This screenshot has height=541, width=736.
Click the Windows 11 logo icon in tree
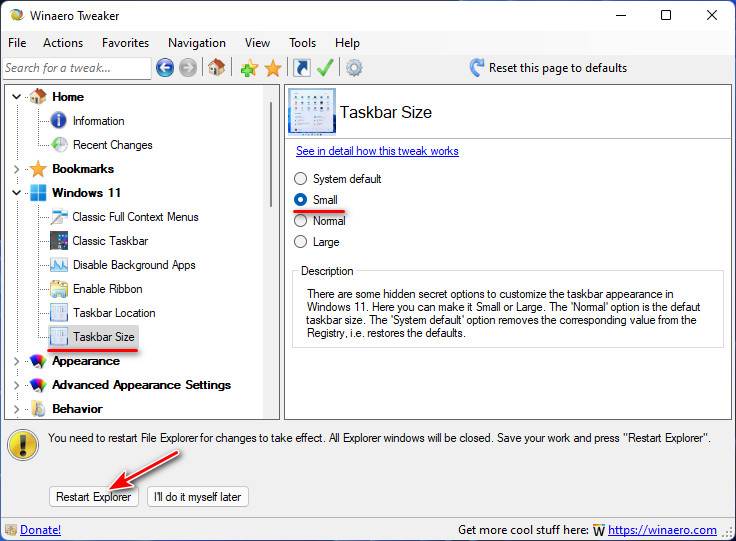(38, 192)
